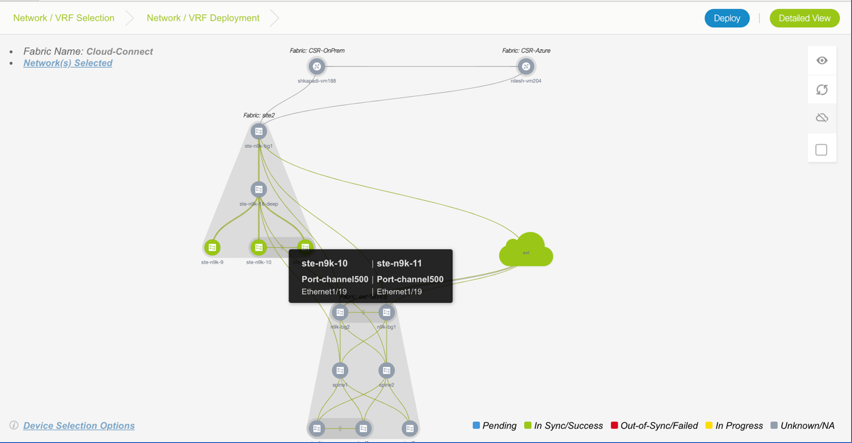Toggle the crossed-out cloud icon
This screenshot has height=443, width=852.
pos(821,118)
